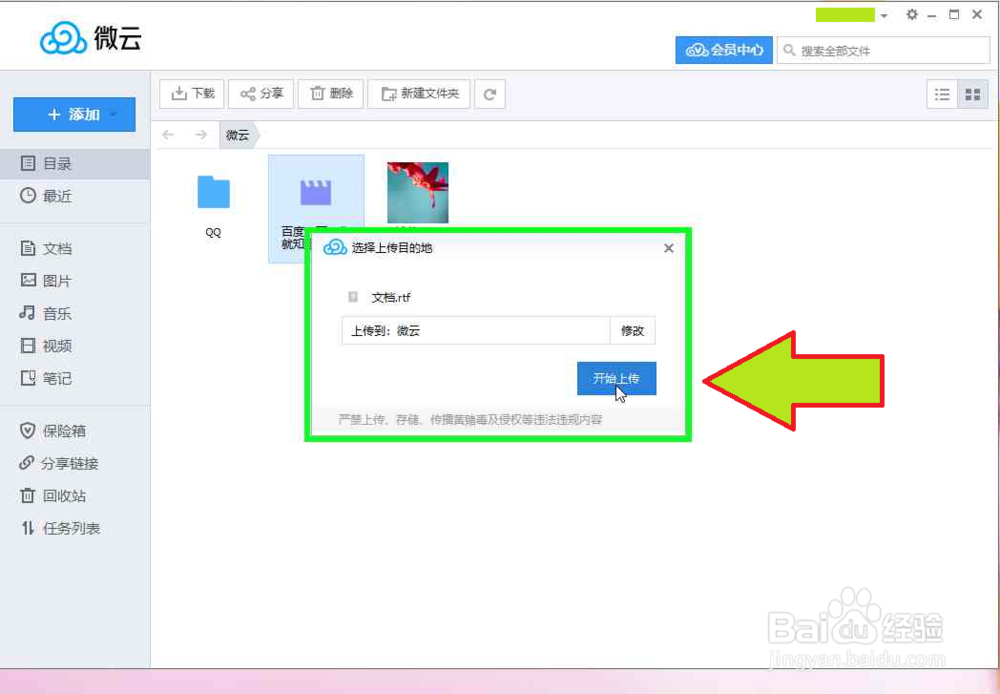
Task: Select 目录 in the sidebar
Action: tap(75, 164)
